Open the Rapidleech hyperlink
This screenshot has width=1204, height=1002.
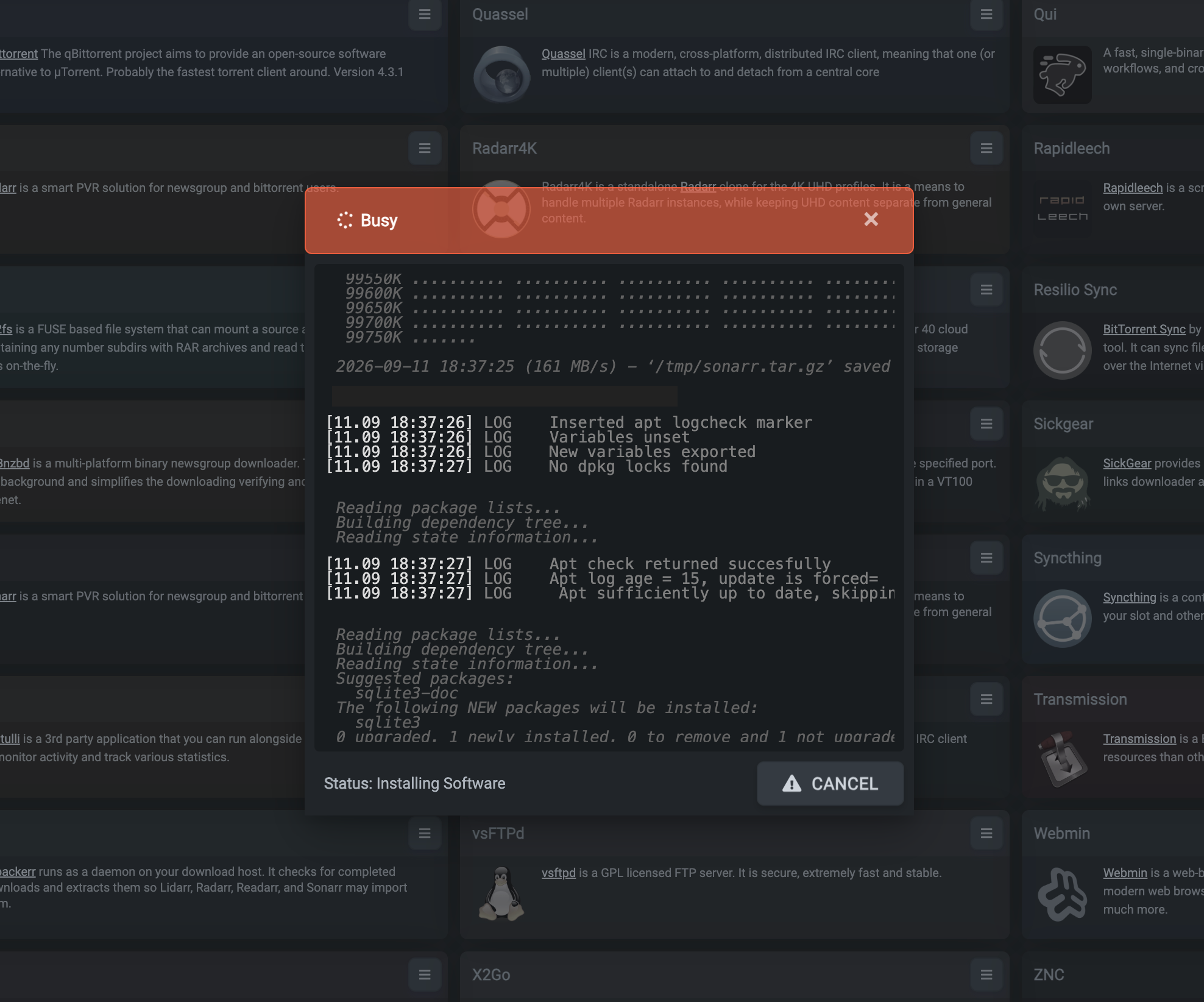1133,188
